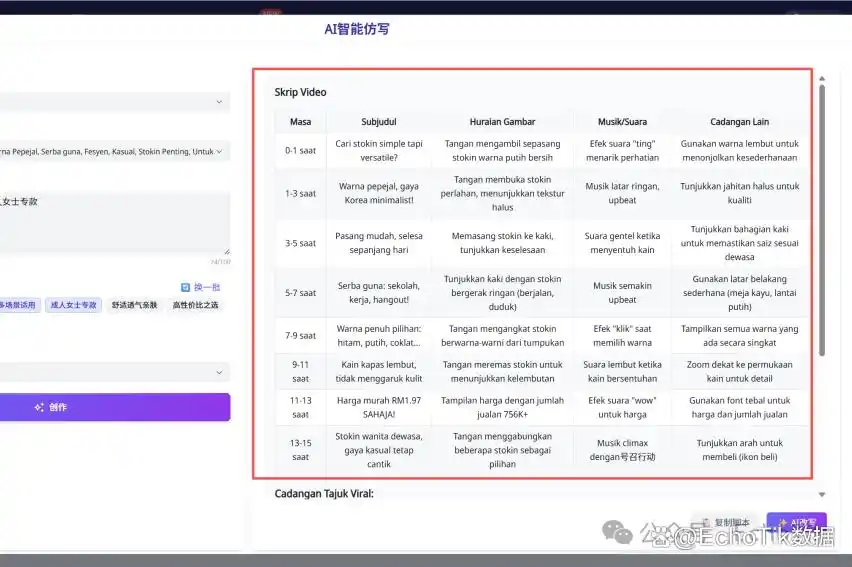Click the Cadangan Tajuk Viral heading
This screenshot has width=852, height=567.
pos(324,493)
